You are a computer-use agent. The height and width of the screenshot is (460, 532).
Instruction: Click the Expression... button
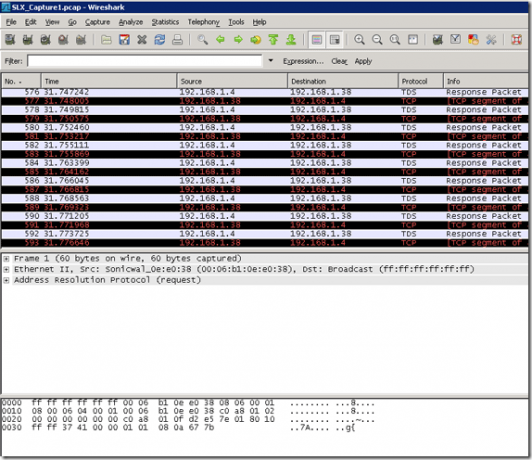tap(303, 61)
